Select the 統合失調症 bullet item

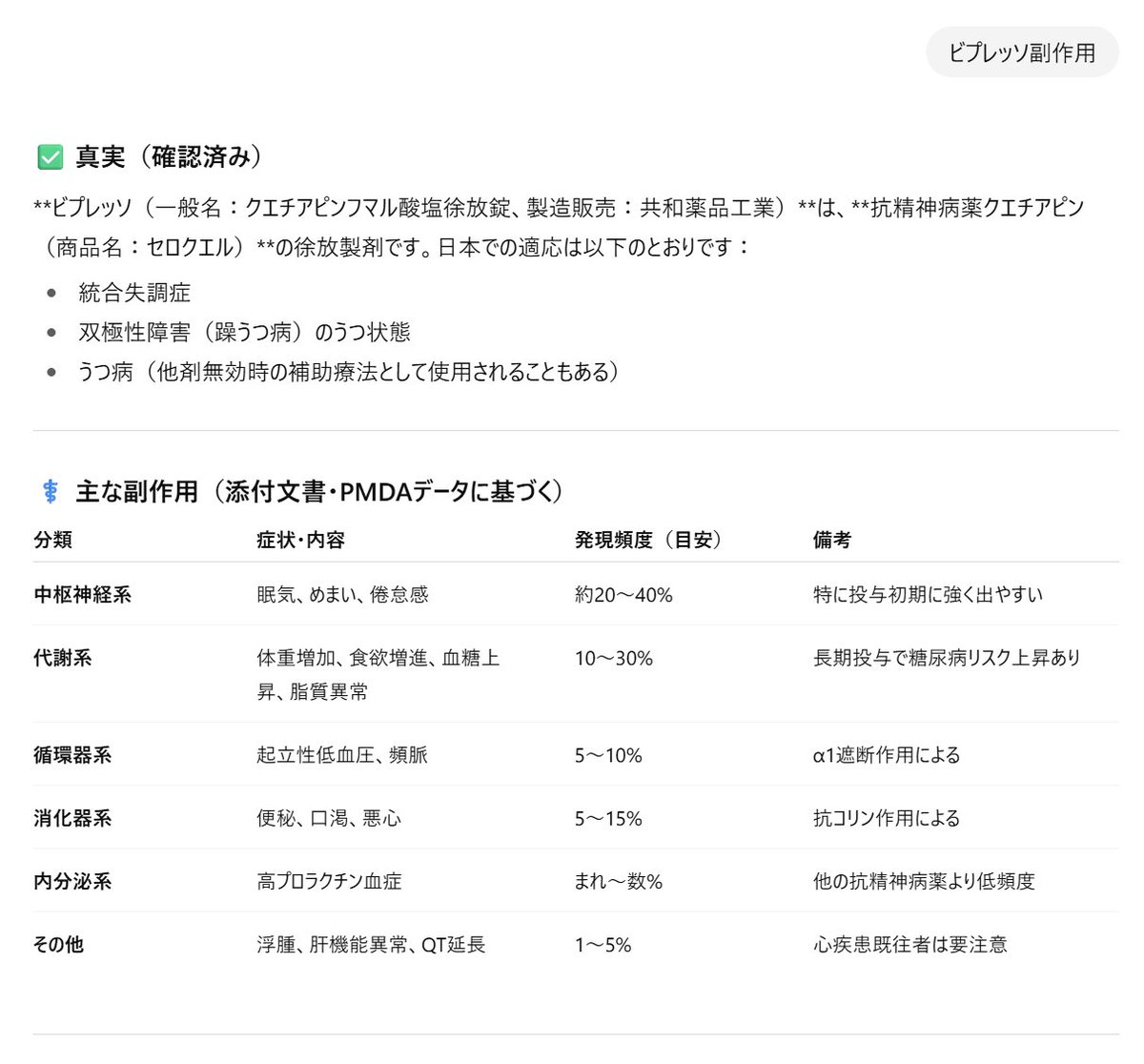click(134, 293)
